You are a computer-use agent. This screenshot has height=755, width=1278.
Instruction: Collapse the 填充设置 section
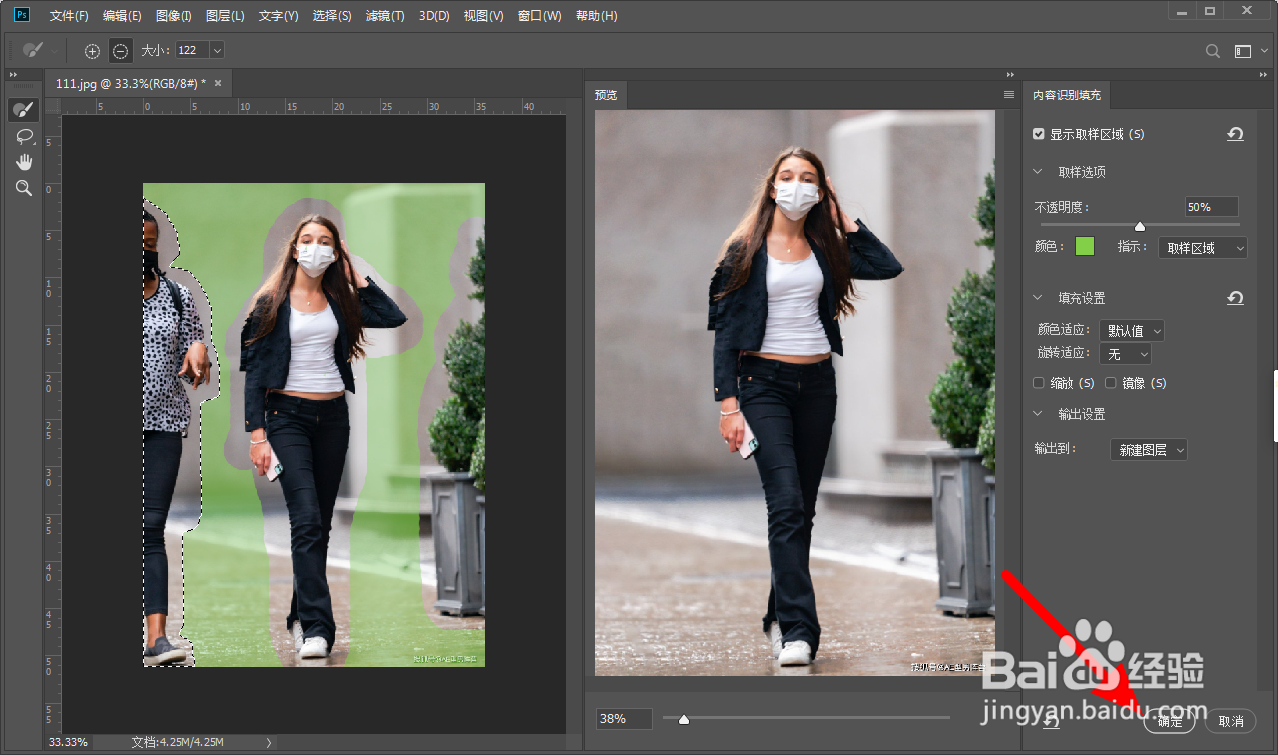pyautogui.click(x=1038, y=298)
